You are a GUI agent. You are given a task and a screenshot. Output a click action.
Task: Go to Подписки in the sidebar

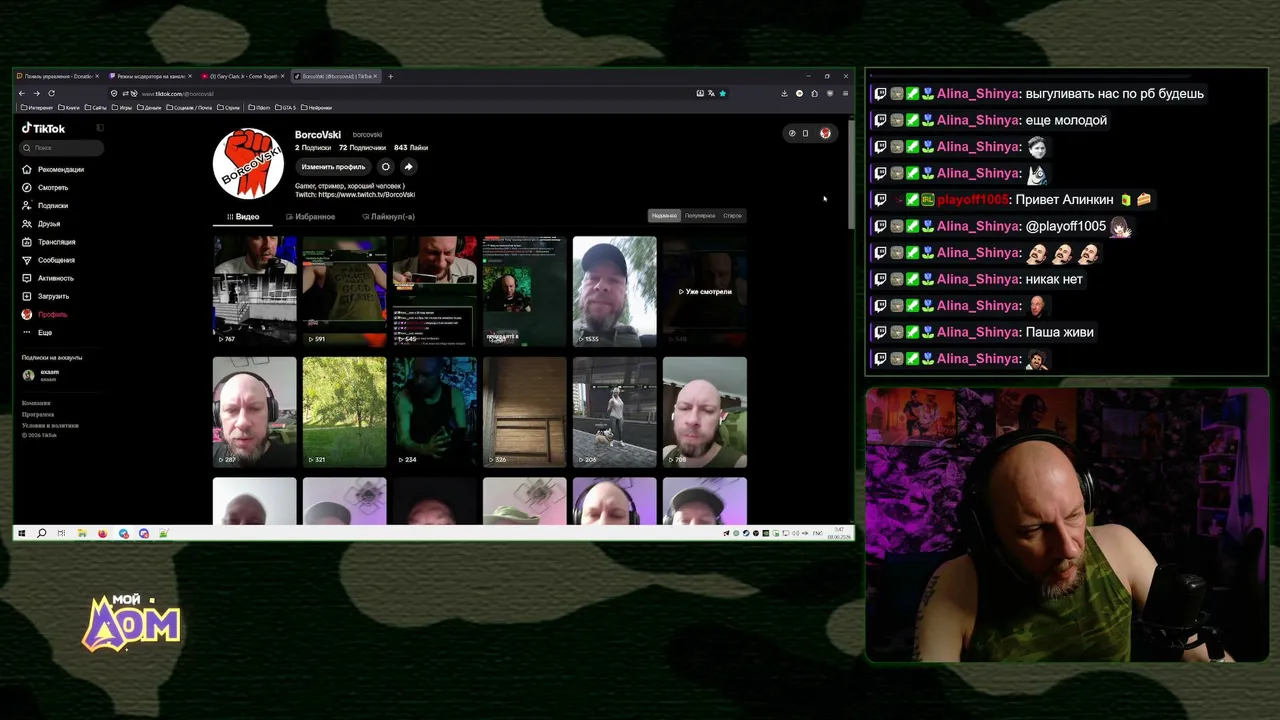pos(46,206)
